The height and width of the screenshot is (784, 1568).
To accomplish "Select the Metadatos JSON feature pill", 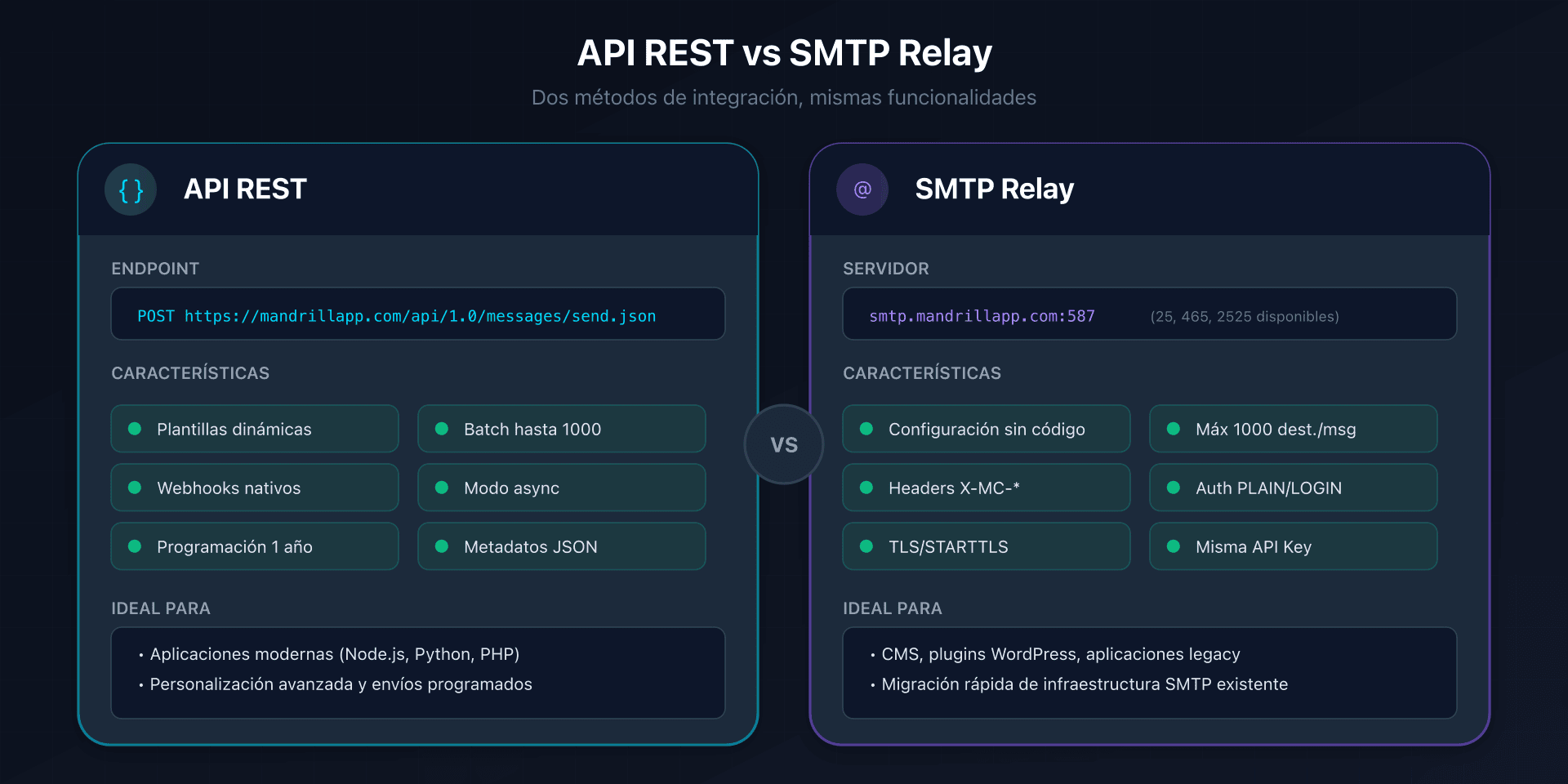I will pos(561,546).
